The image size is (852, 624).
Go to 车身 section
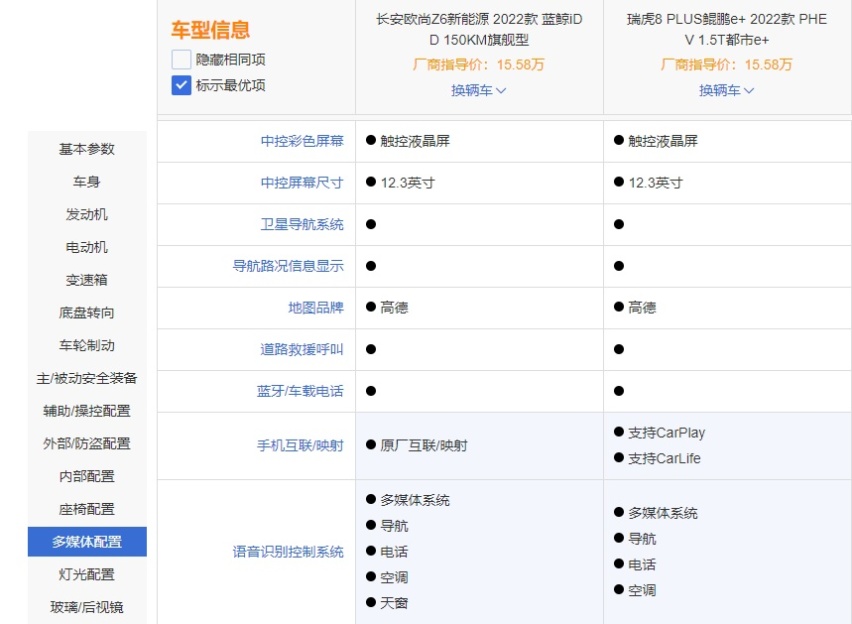[x=87, y=182]
